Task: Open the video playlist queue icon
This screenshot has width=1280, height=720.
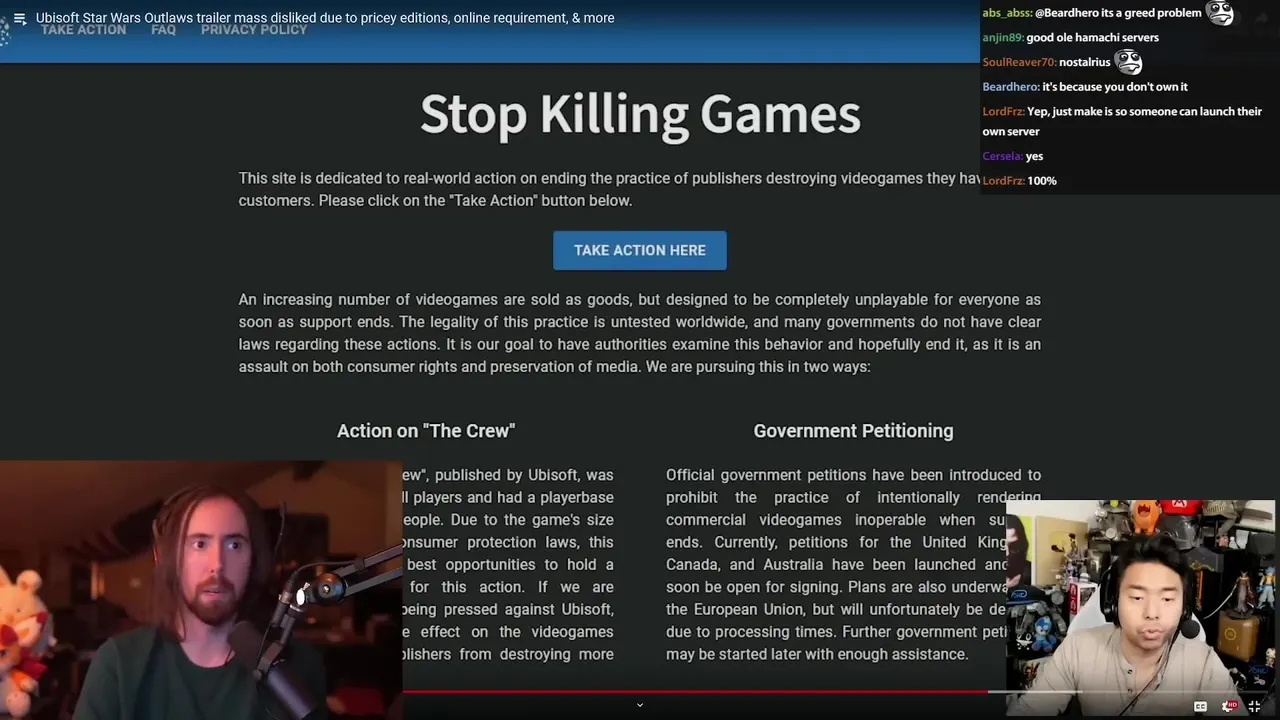Action: [x=19, y=18]
